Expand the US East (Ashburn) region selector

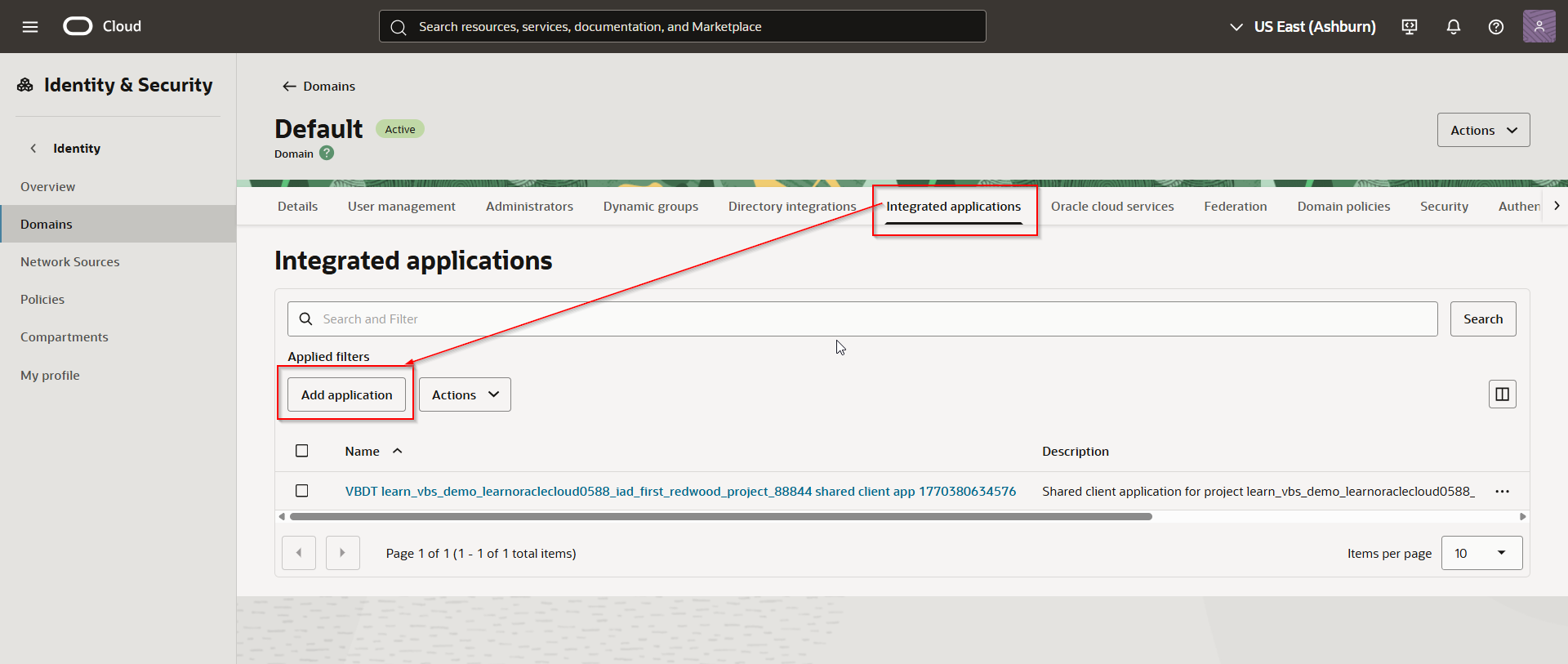pyautogui.click(x=1303, y=27)
